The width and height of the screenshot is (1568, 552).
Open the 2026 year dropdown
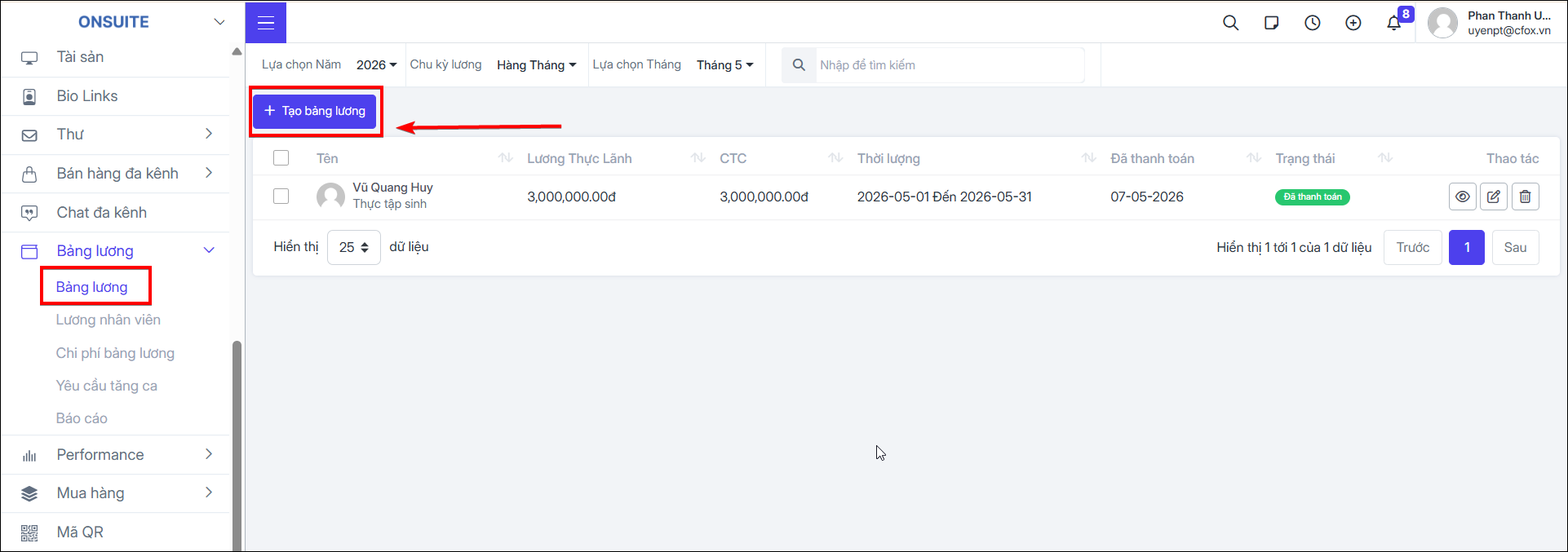tap(376, 65)
